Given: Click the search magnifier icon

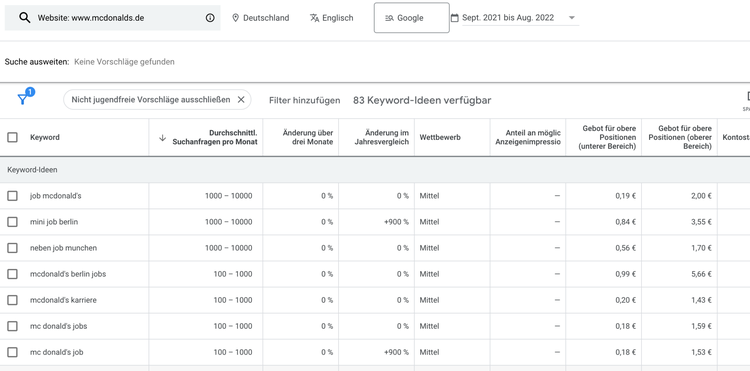Looking at the screenshot, I should [24, 18].
